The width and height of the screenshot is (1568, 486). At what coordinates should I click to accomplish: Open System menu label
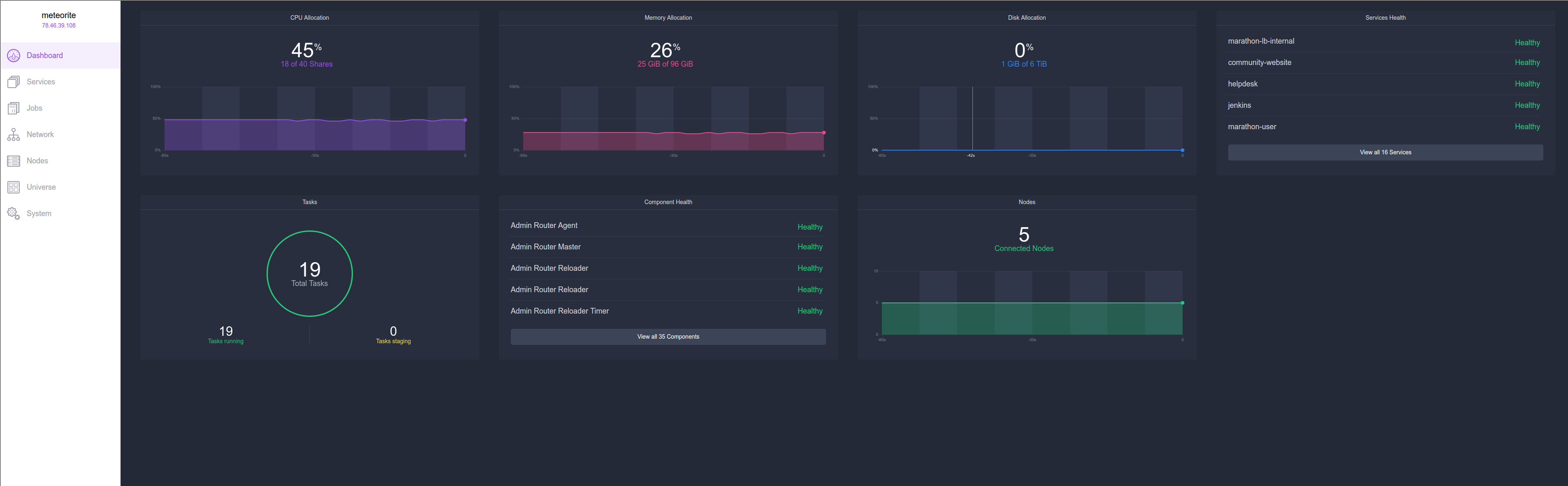pos(39,213)
